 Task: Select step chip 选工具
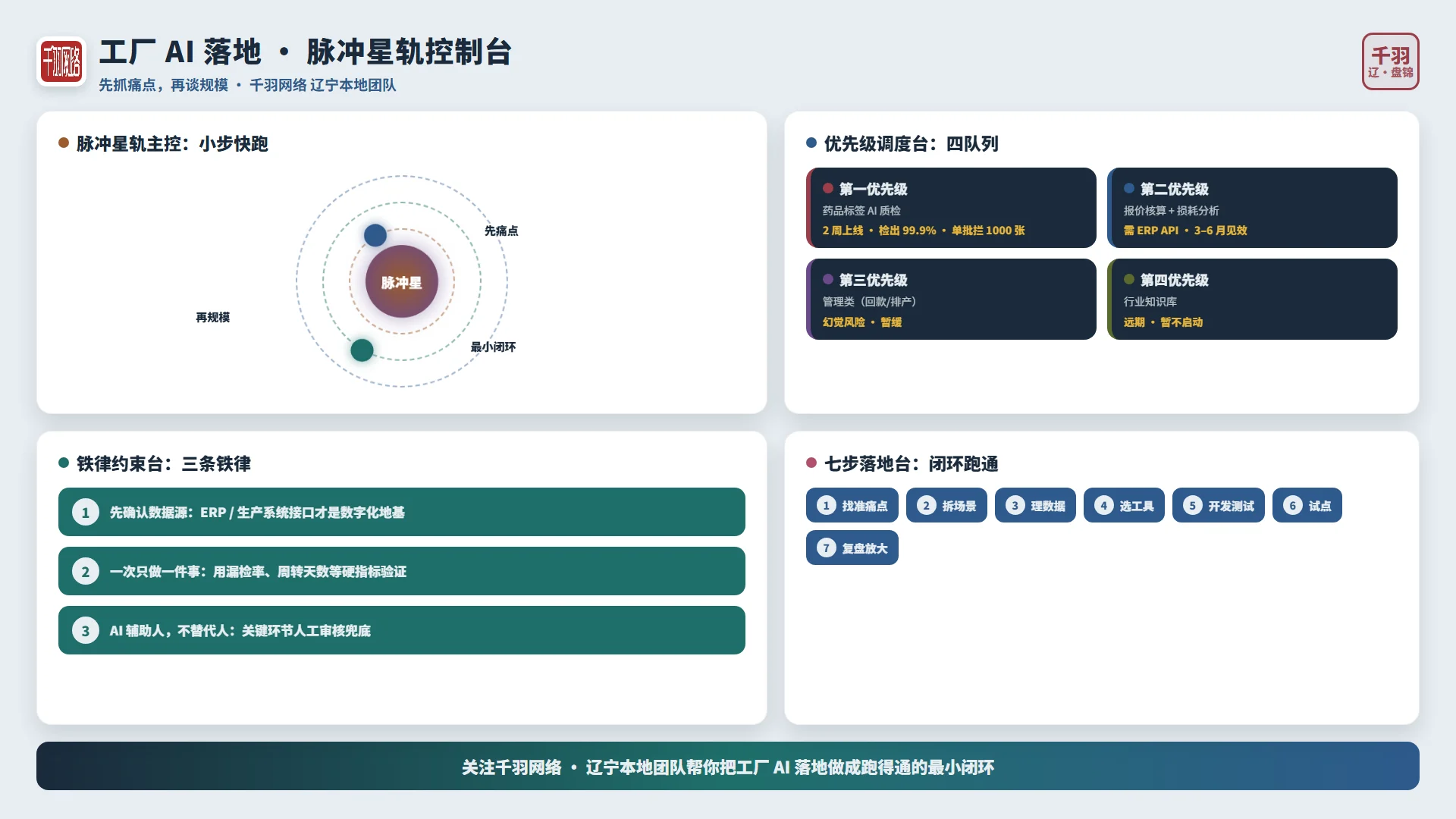pos(1124,505)
